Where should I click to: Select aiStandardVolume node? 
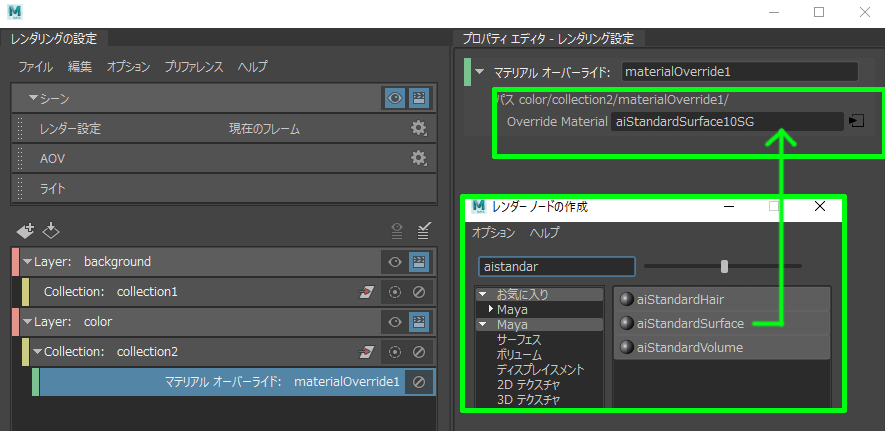(721, 348)
